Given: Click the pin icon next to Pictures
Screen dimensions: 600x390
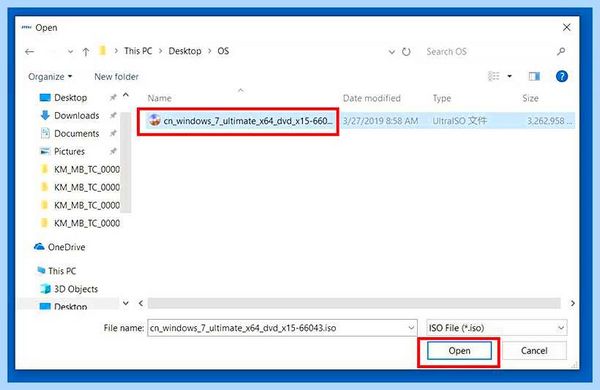Looking at the screenshot, I should point(113,151).
